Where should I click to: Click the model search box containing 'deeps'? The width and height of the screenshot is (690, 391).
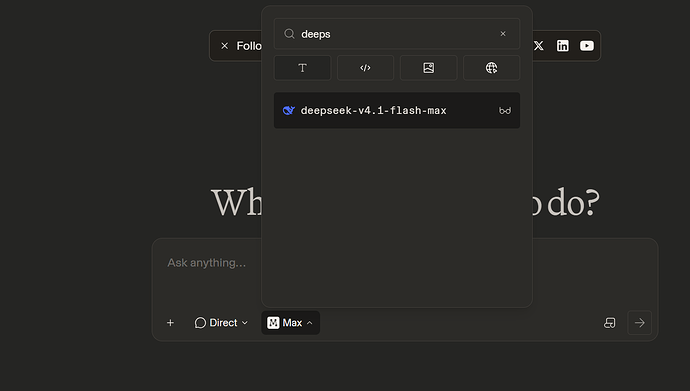click(x=397, y=34)
